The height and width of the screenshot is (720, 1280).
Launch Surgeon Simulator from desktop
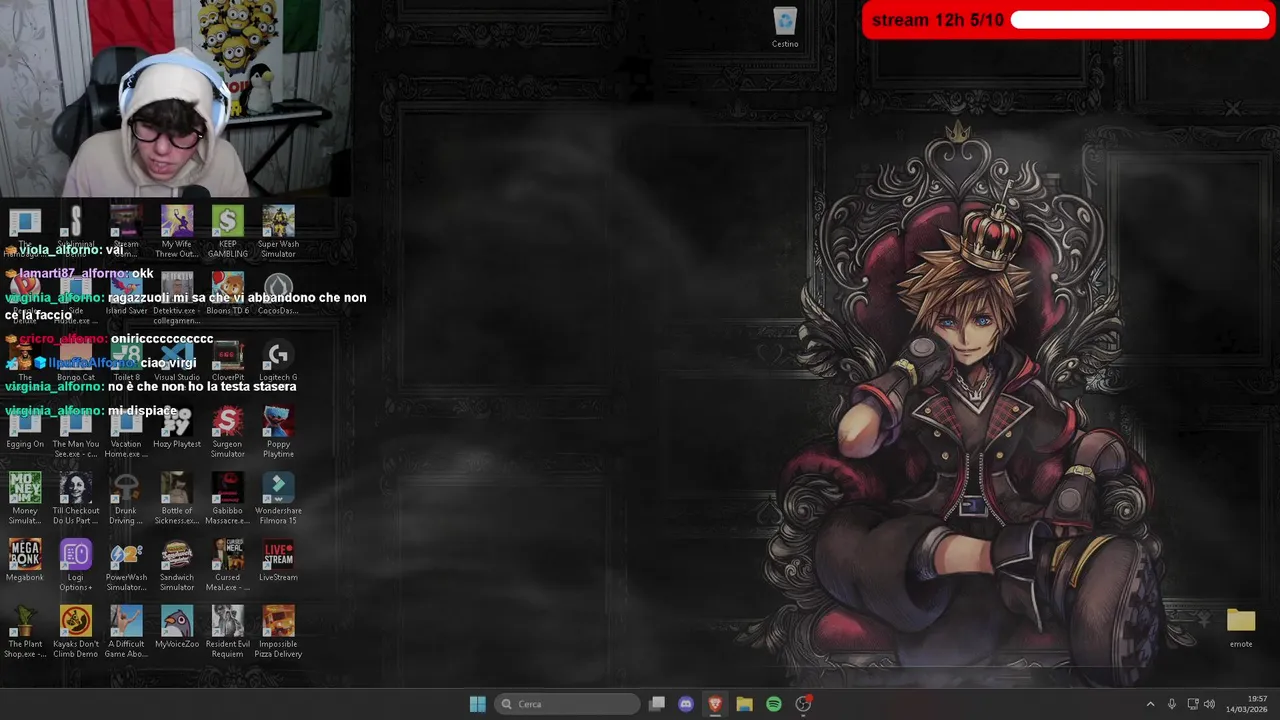click(227, 432)
